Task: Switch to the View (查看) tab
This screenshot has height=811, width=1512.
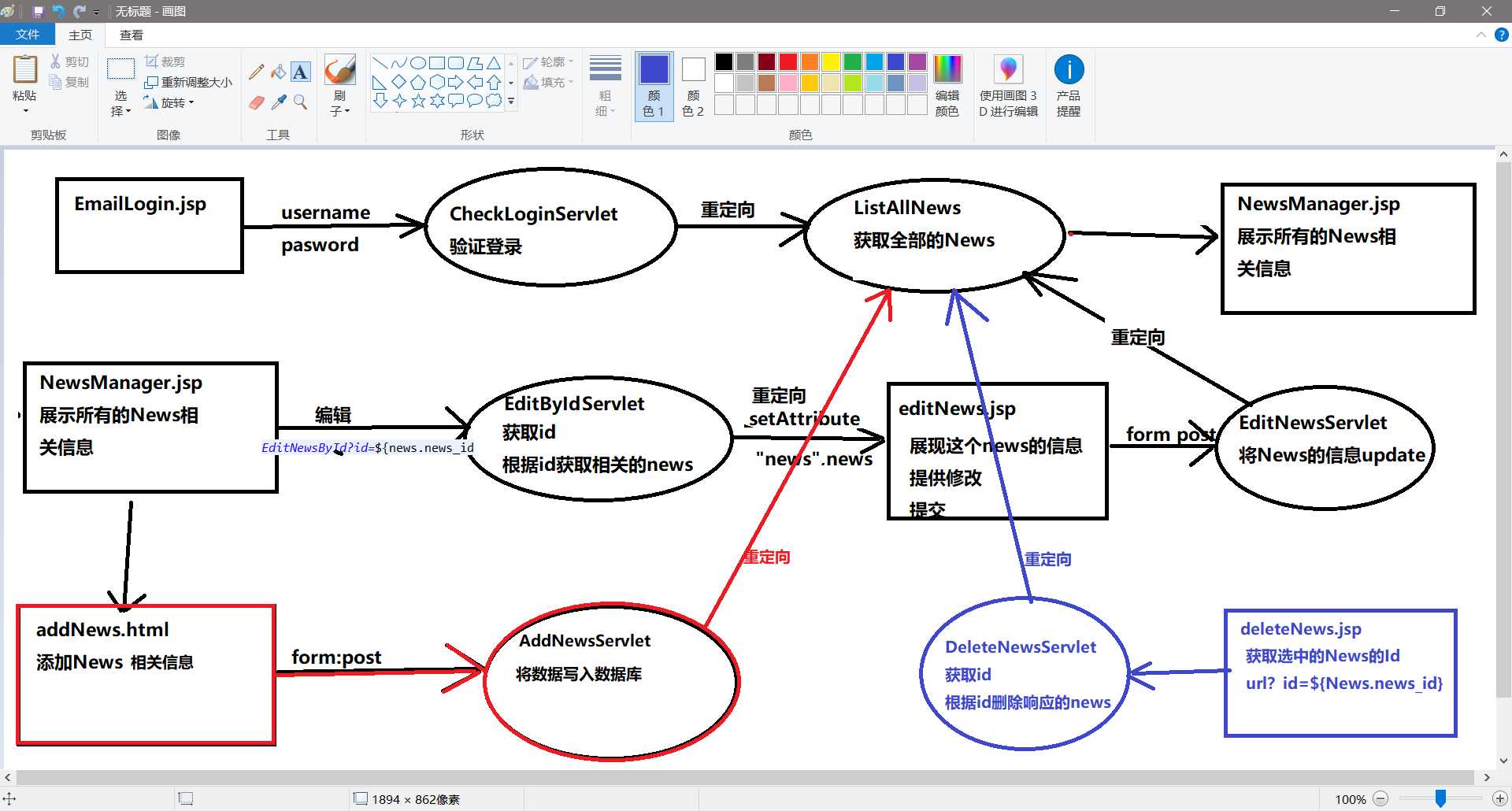Action: [x=132, y=35]
